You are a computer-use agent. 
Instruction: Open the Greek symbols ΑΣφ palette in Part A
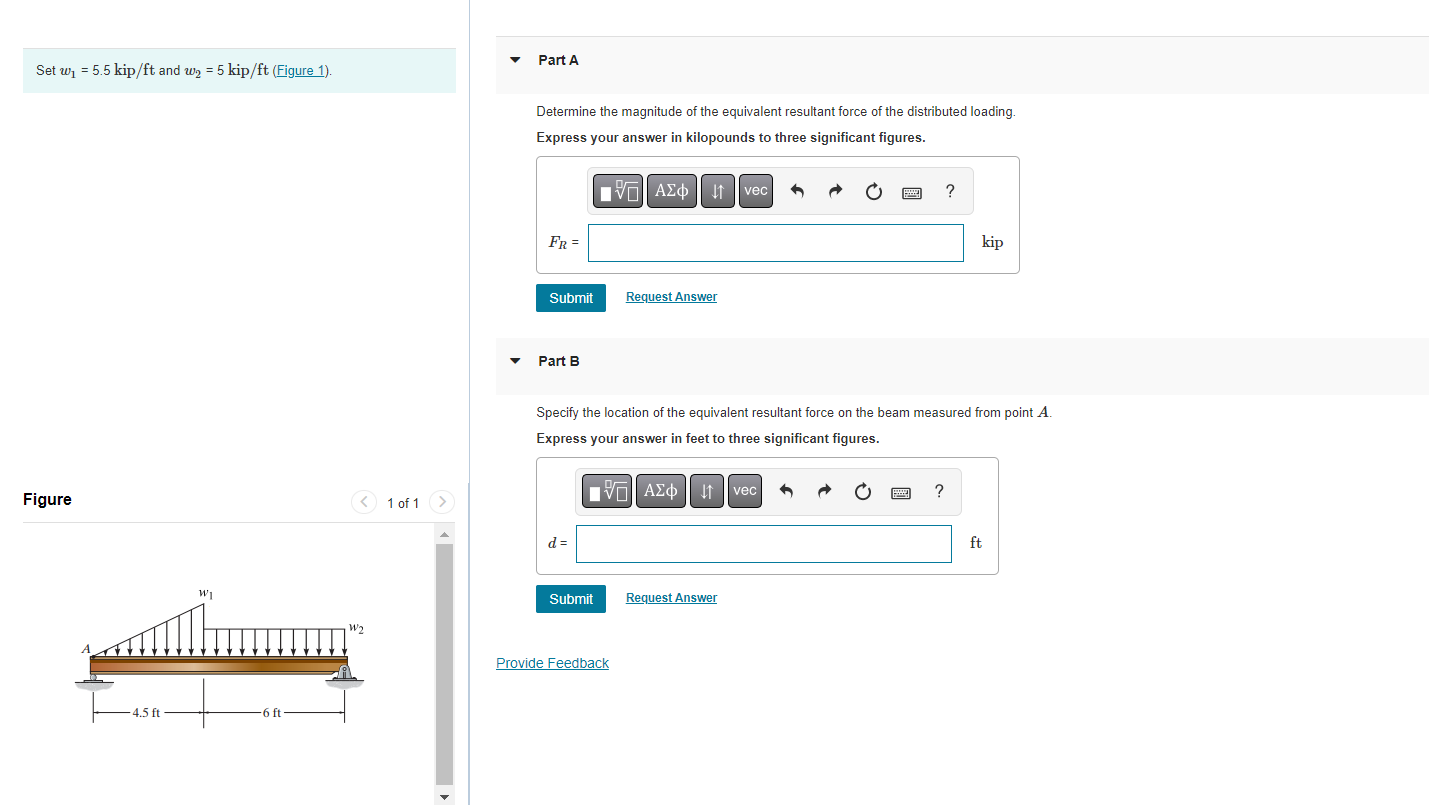(671, 190)
